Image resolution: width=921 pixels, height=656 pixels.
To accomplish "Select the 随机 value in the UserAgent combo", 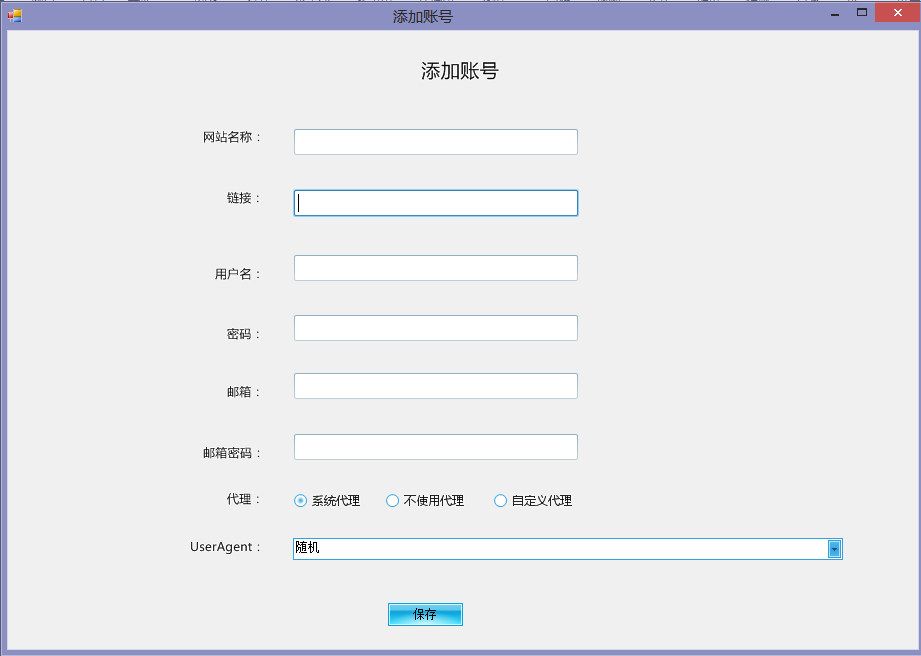I will click(x=500, y=548).
